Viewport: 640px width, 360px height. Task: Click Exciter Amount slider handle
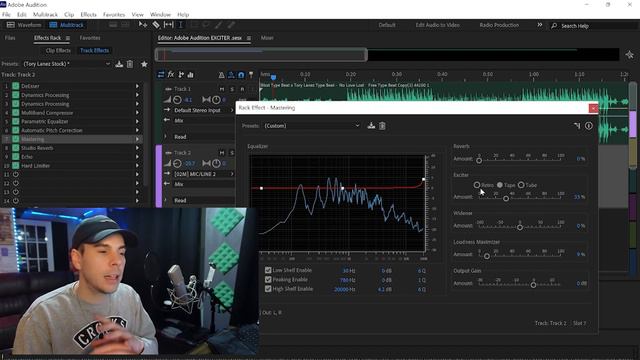(x=506, y=198)
